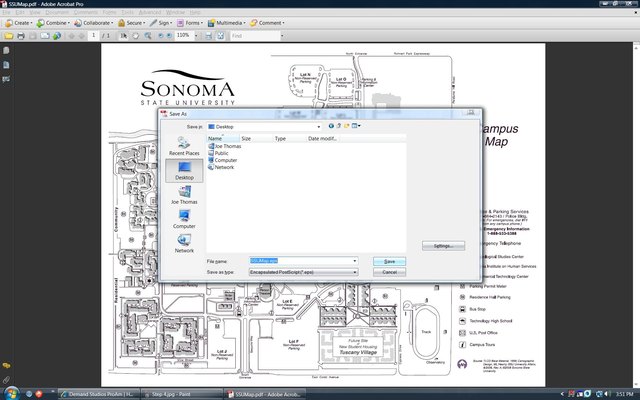This screenshot has height=400, width=640.
Task: Click the next page arrow icon
Action: (82, 36)
